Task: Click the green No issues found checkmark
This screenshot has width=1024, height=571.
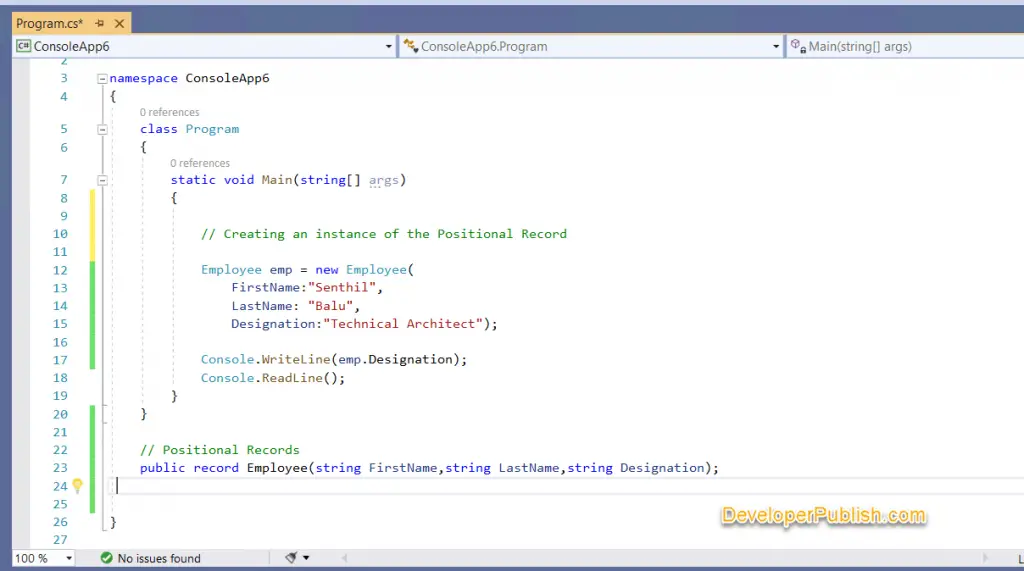Action: pos(106,558)
